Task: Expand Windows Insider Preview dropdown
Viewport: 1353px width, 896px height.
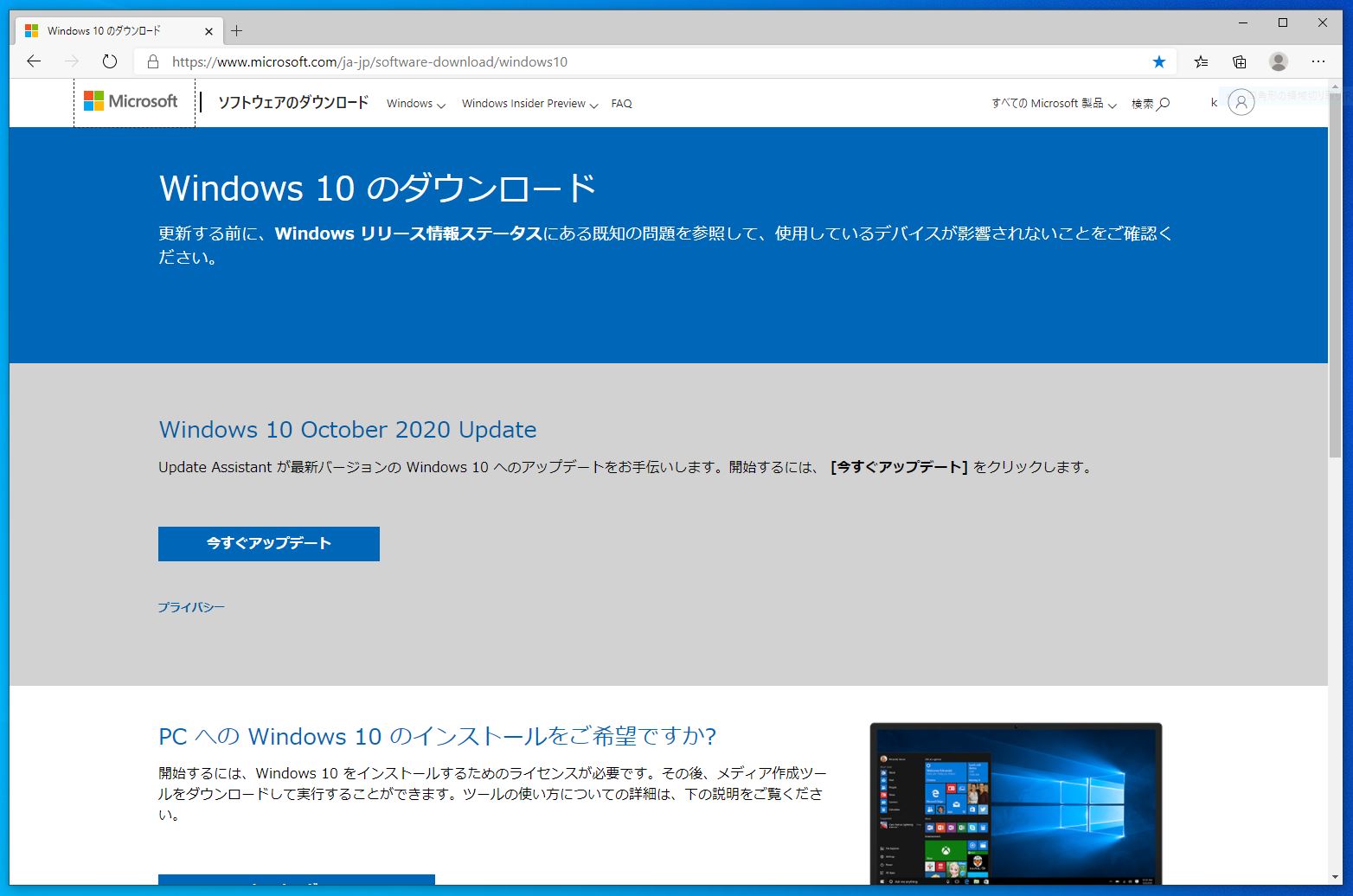Action: point(529,103)
